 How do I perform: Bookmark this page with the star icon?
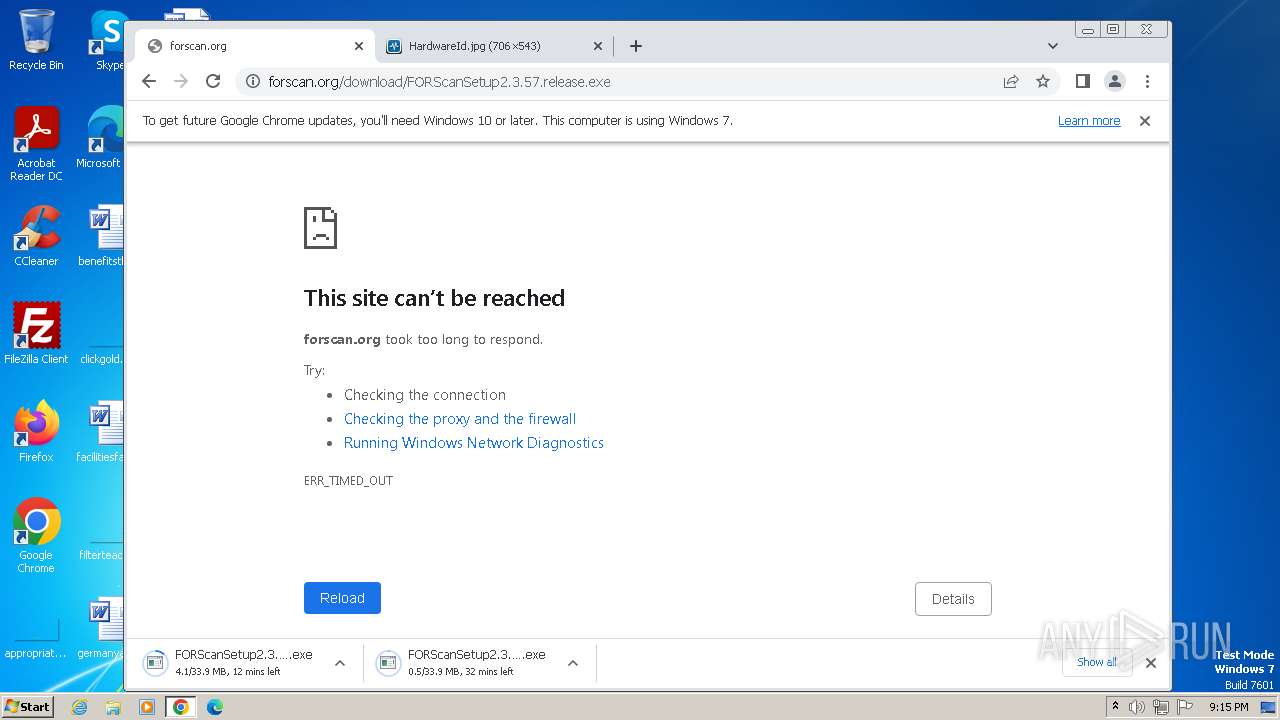click(1043, 81)
